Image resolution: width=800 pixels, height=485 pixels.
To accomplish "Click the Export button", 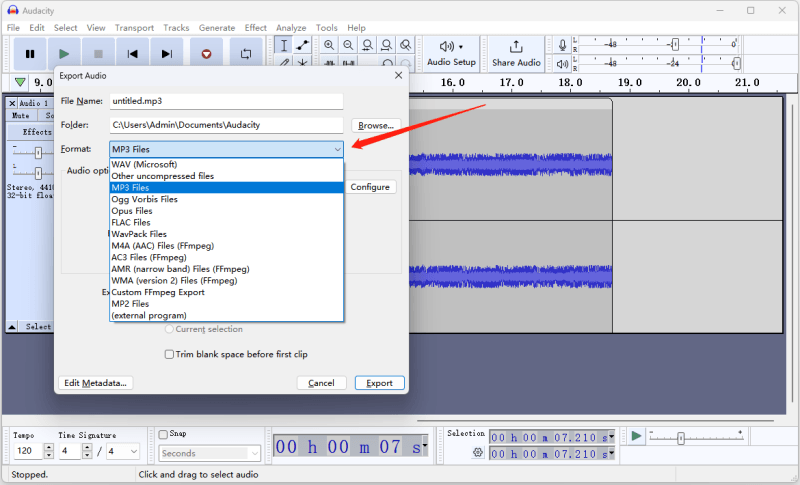I will point(380,383).
